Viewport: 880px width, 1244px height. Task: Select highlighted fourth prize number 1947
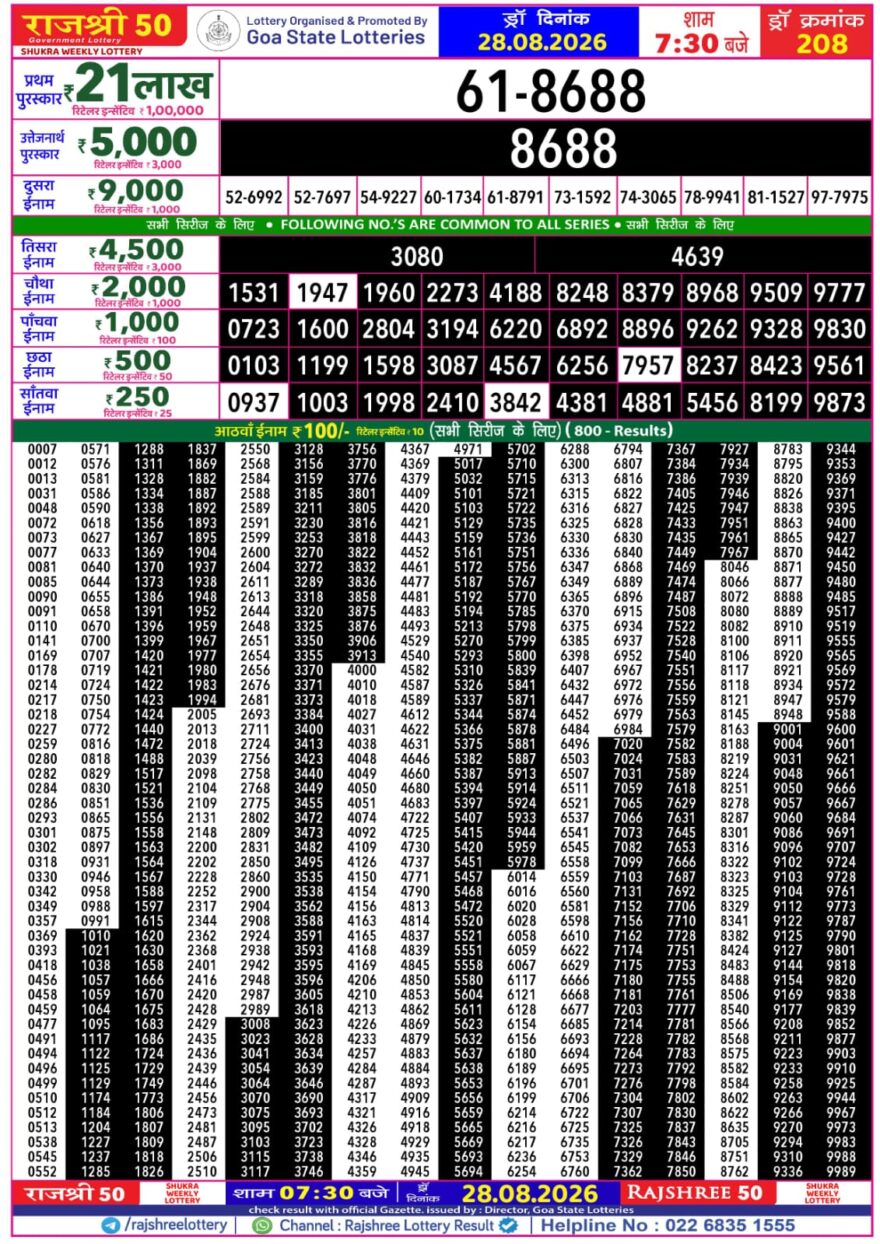point(323,293)
